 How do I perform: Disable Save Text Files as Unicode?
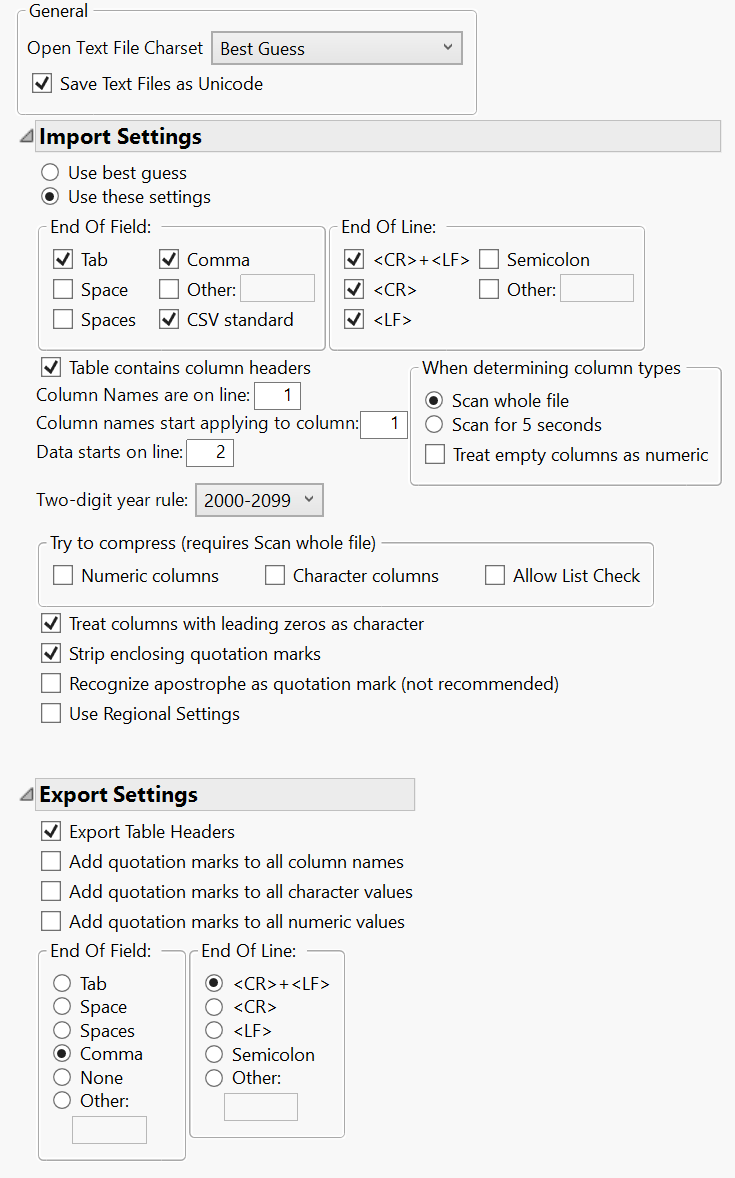click(42, 84)
